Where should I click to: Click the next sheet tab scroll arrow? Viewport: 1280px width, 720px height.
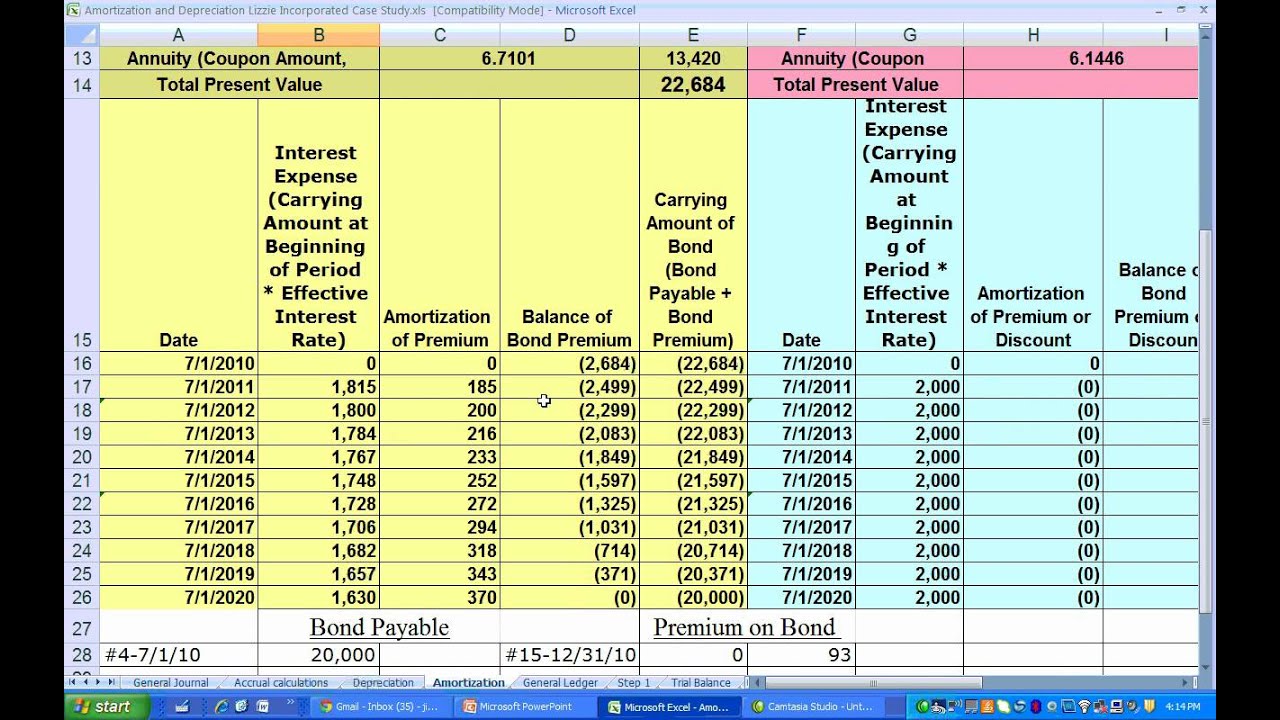tap(98, 682)
